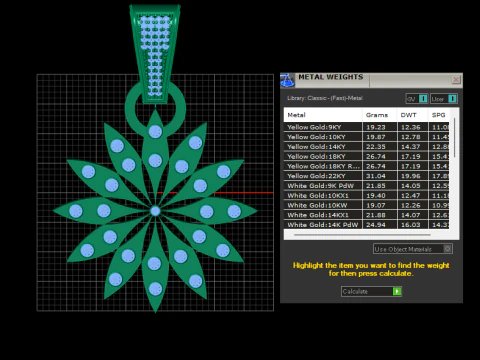
Task: Click the 14.37 DWT cell
Action: (413, 147)
